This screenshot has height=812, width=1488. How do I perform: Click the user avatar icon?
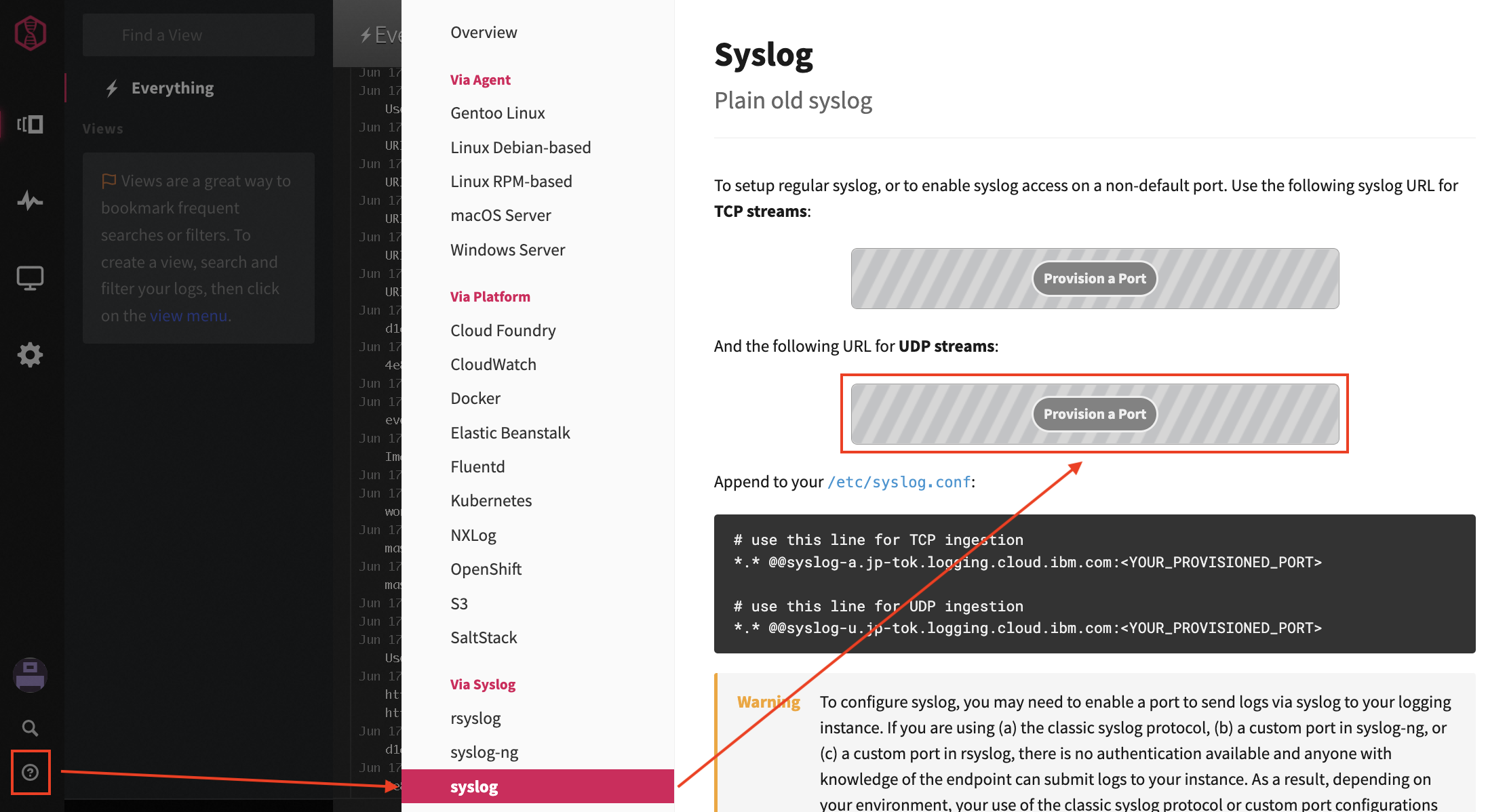pyautogui.click(x=31, y=675)
